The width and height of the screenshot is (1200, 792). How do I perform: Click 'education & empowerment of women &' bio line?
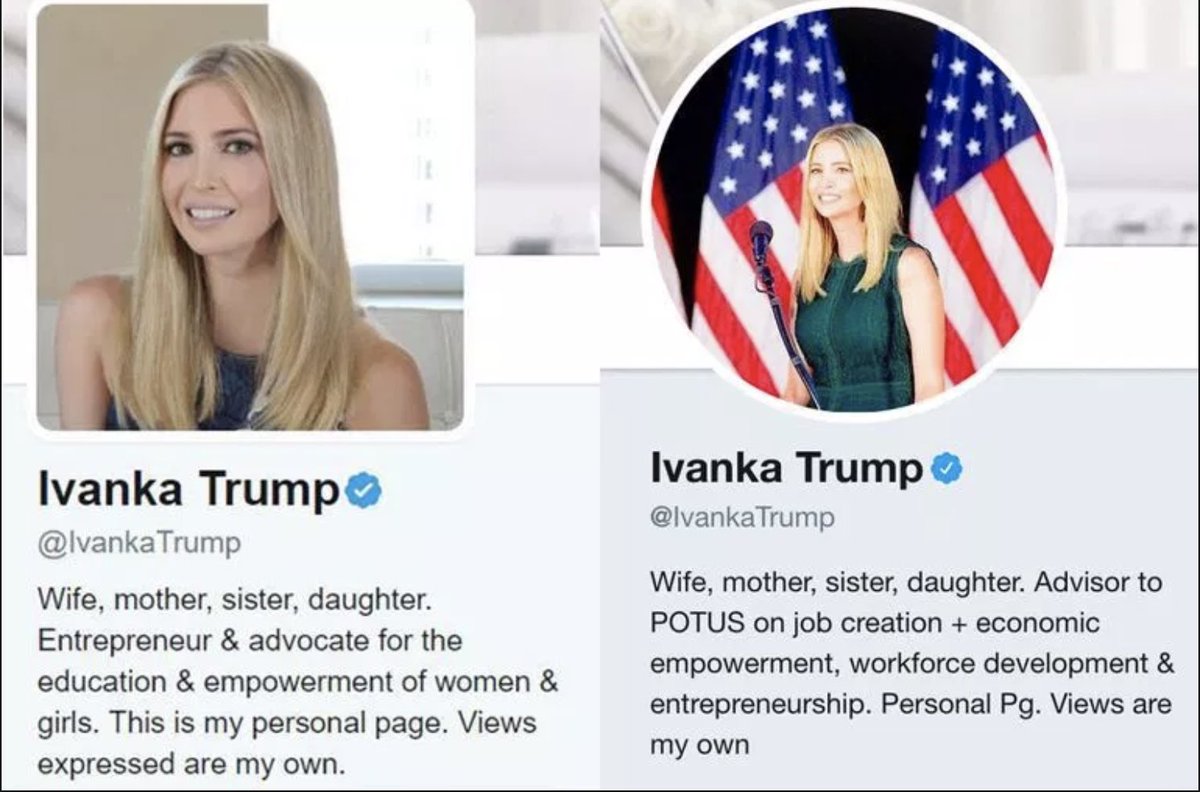(x=297, y=681)
